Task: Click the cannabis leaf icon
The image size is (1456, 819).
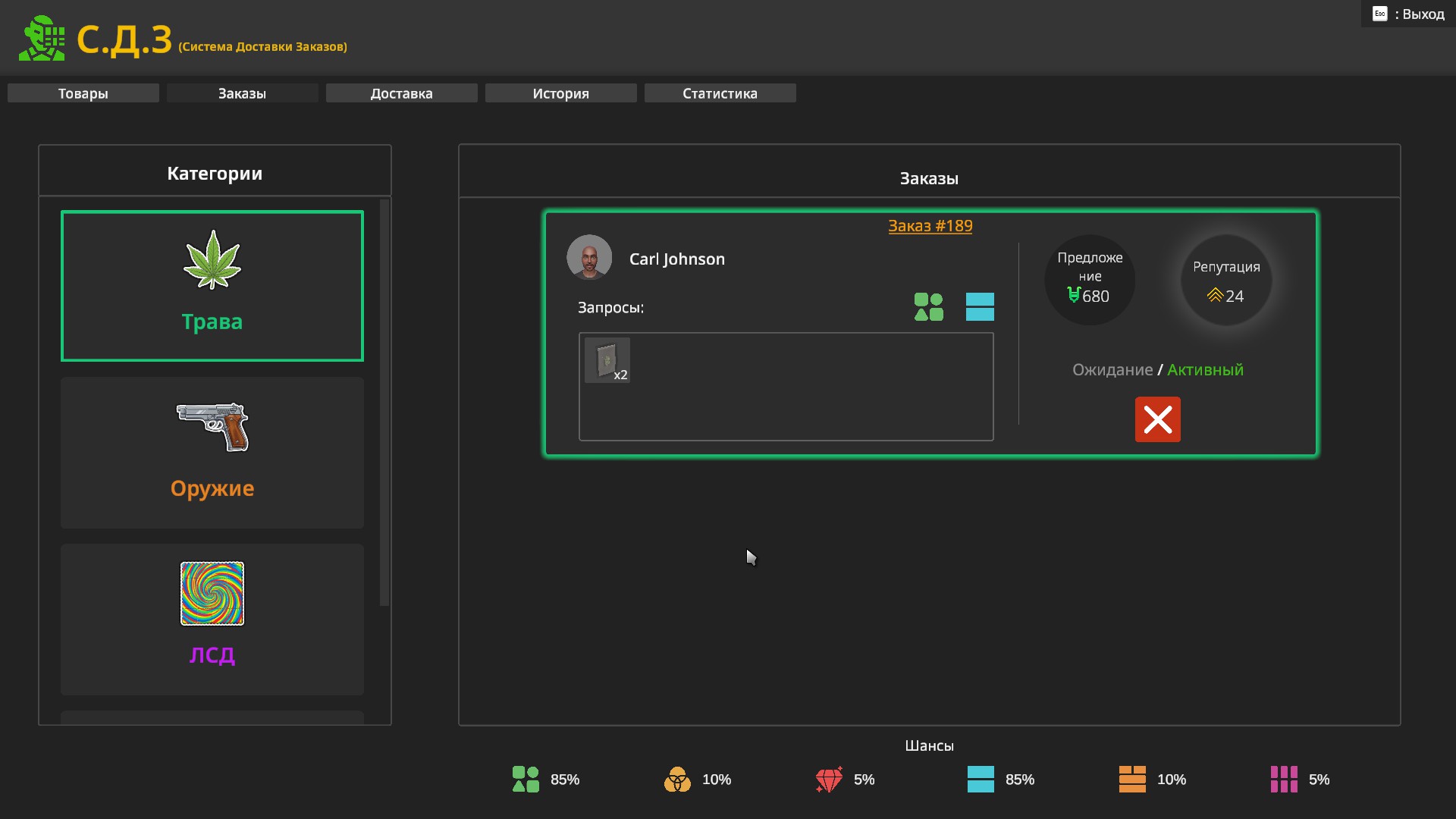Action: pyautogui.click(x=212, y=260)
